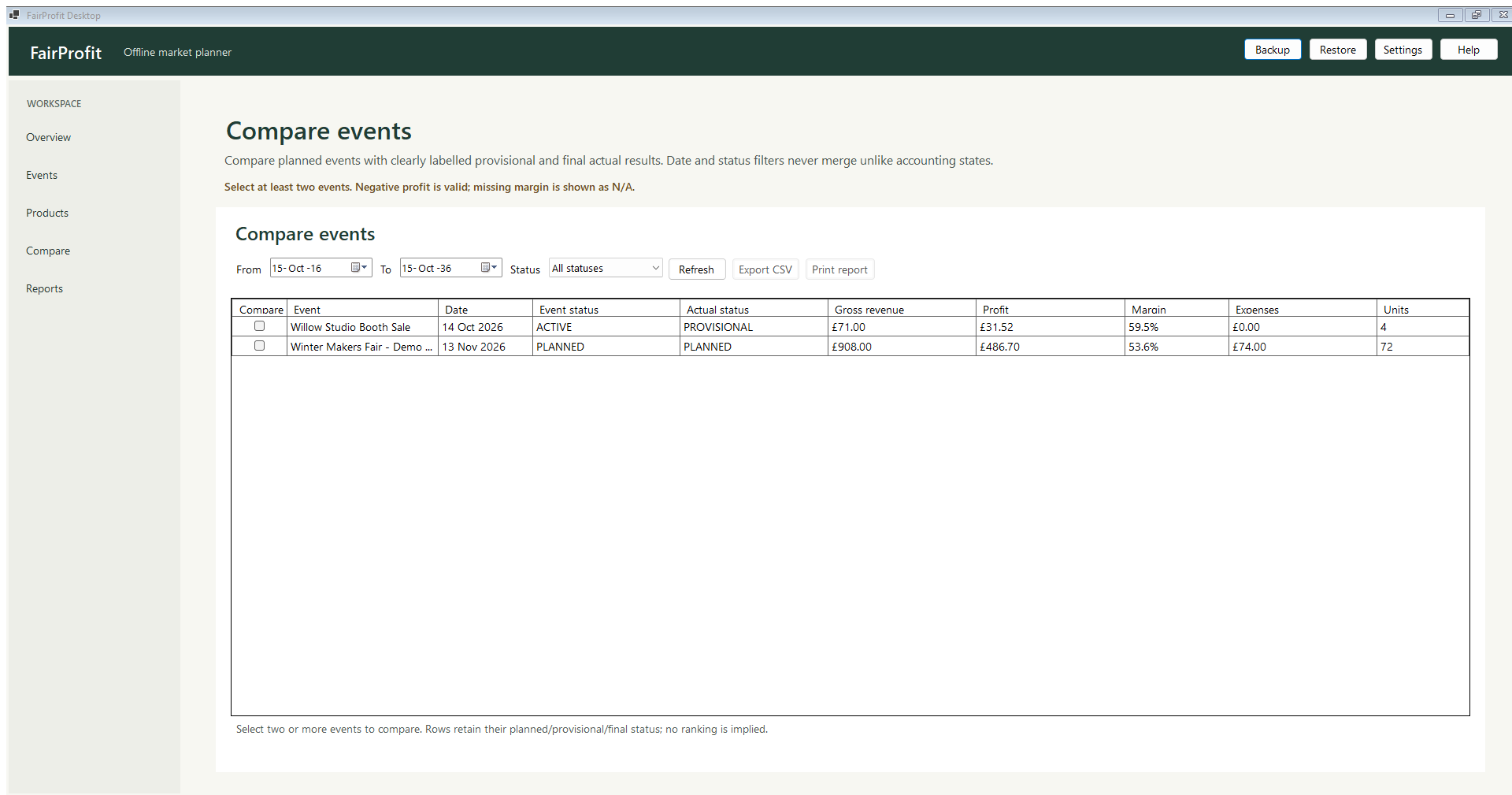Click the £71.00 gross revenue cell
Viewport: 1512px width, 795px height.
point(902,327)
